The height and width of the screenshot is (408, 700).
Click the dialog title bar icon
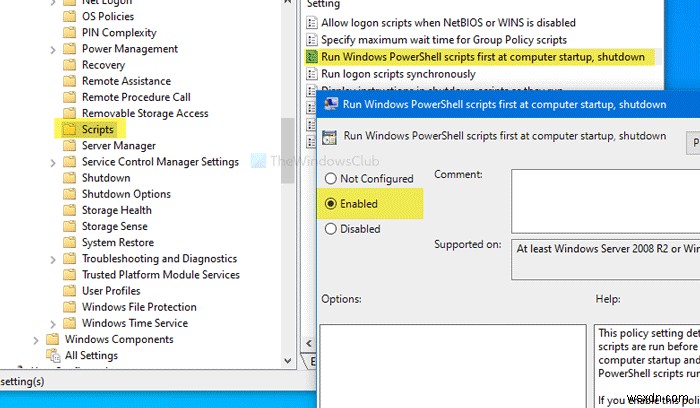331,104
